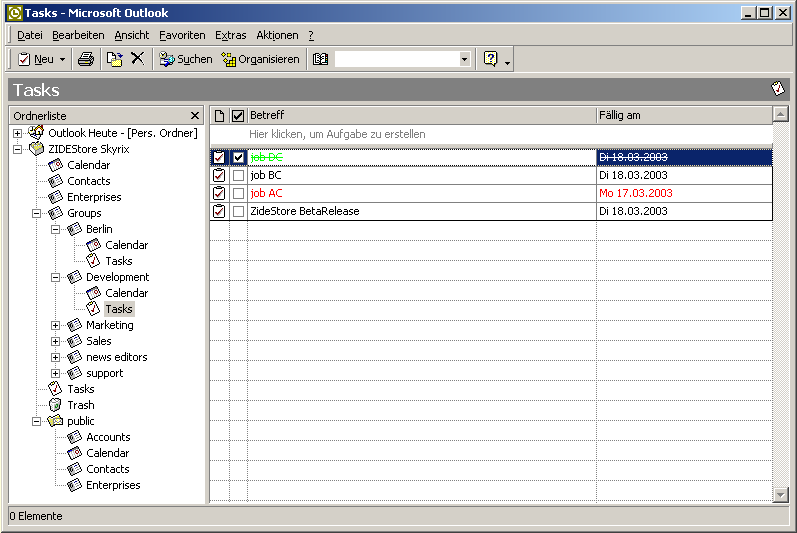Click task icon of job AC row
The width and height of the screenshot is (797, 533).
point(219,193)
